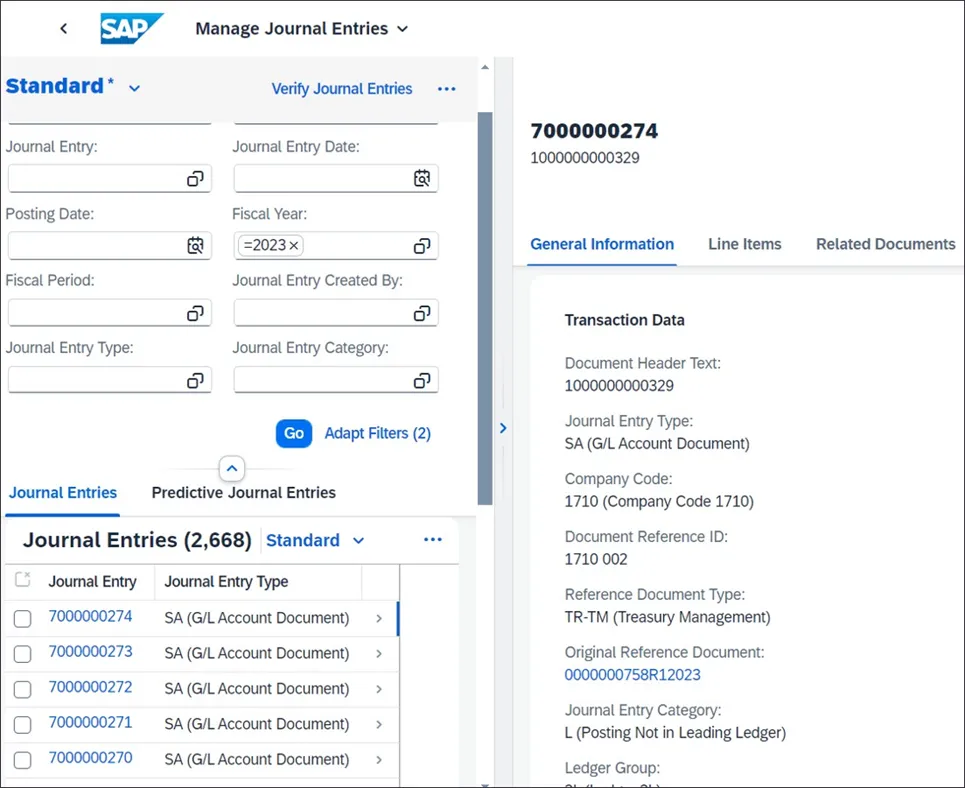Open the Standard filter variant dropdown
Screen dimensions: 965x788
coord(134,88)
